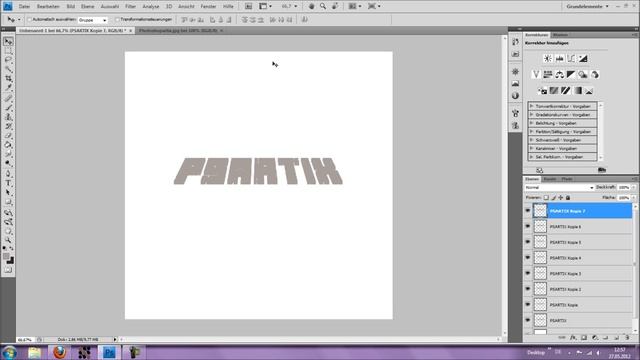Switch to the Masken panel tab
Screen dimensions: 640x360
click(560, 35)
